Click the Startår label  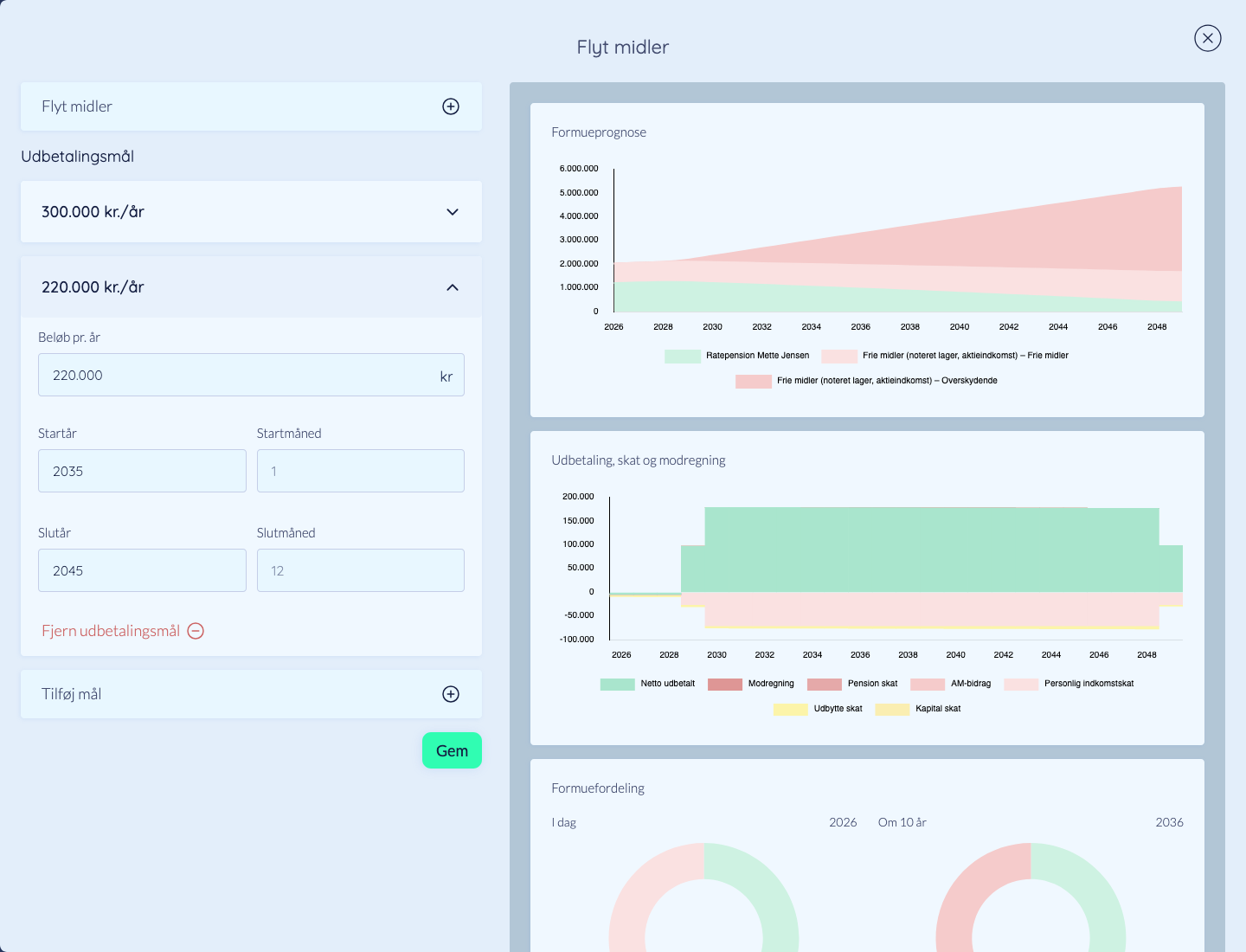point(58,434)
